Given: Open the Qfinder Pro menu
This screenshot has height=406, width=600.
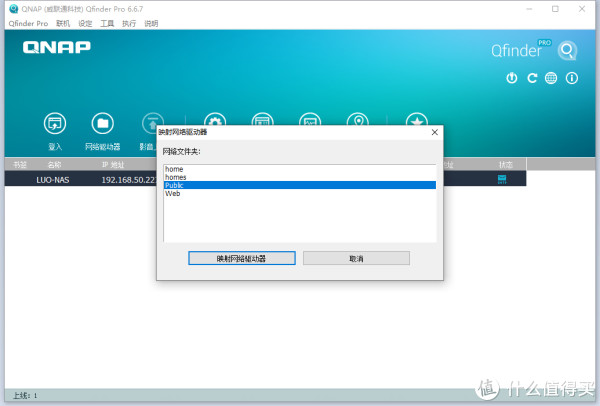Looking at the screenshot, I should (28, 23).
